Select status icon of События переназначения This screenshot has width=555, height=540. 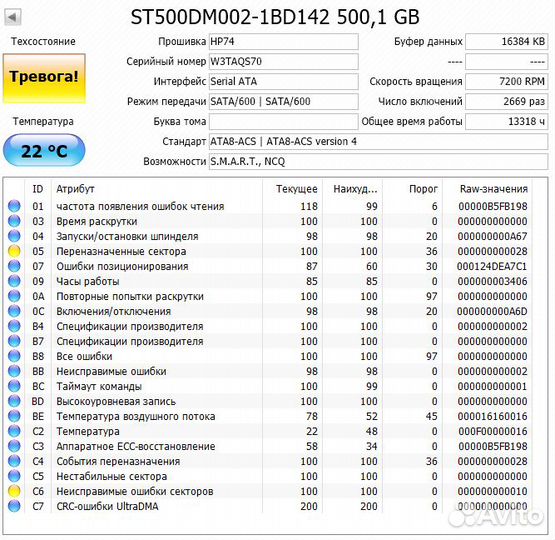point(14,461)
